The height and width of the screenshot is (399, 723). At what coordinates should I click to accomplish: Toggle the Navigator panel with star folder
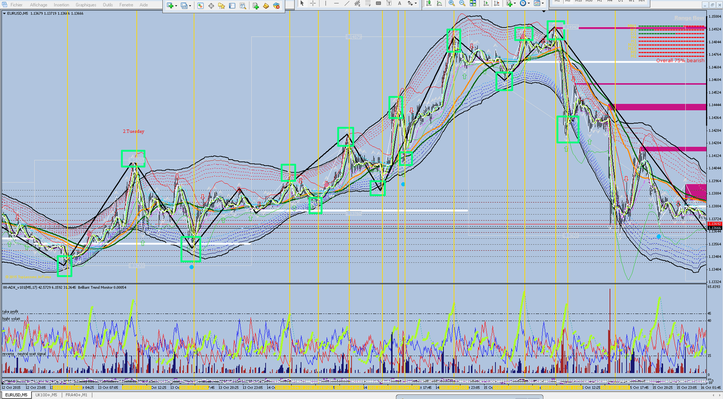pyautogui.click(x=221, y=6)
